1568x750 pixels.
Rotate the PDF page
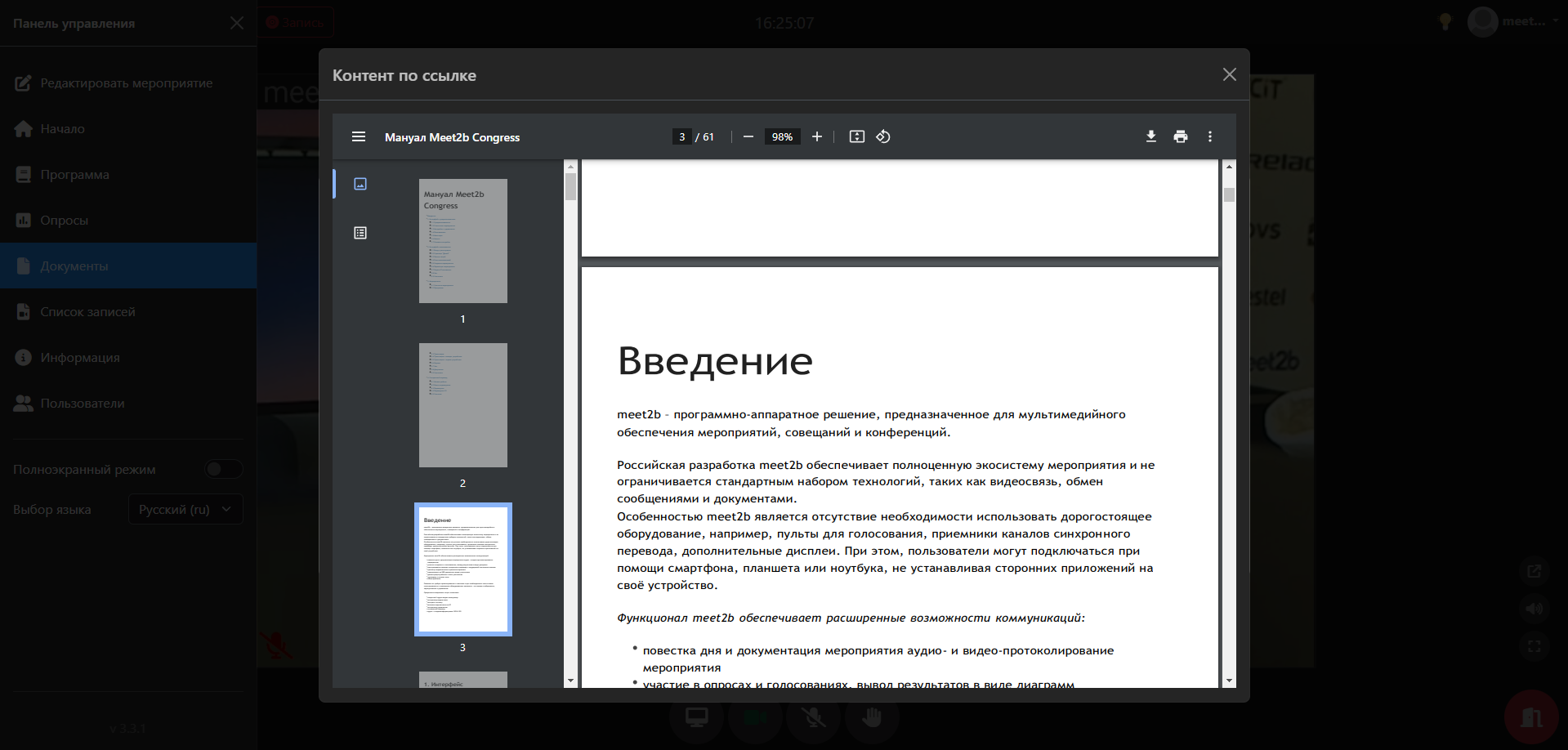coord(883,136)
